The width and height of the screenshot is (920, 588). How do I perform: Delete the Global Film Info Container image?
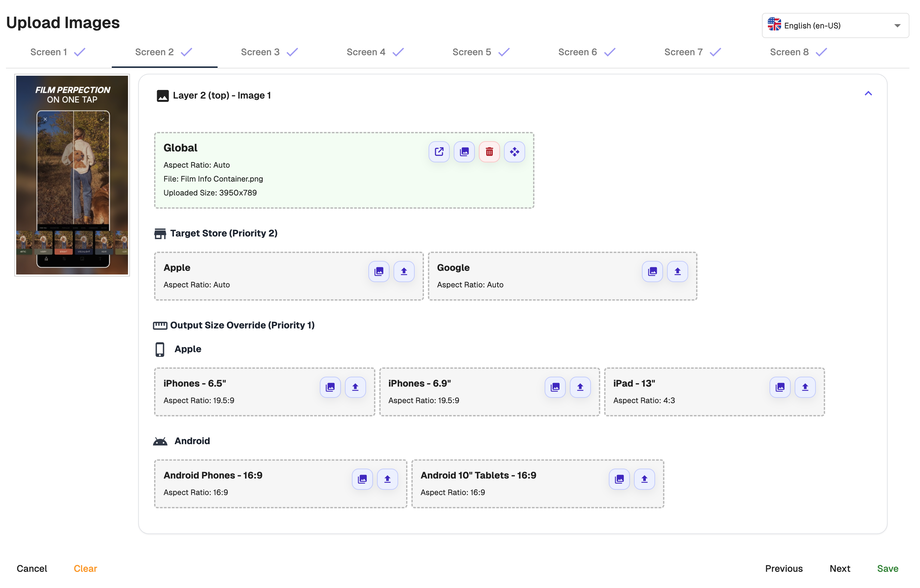[x=489, y=152]
